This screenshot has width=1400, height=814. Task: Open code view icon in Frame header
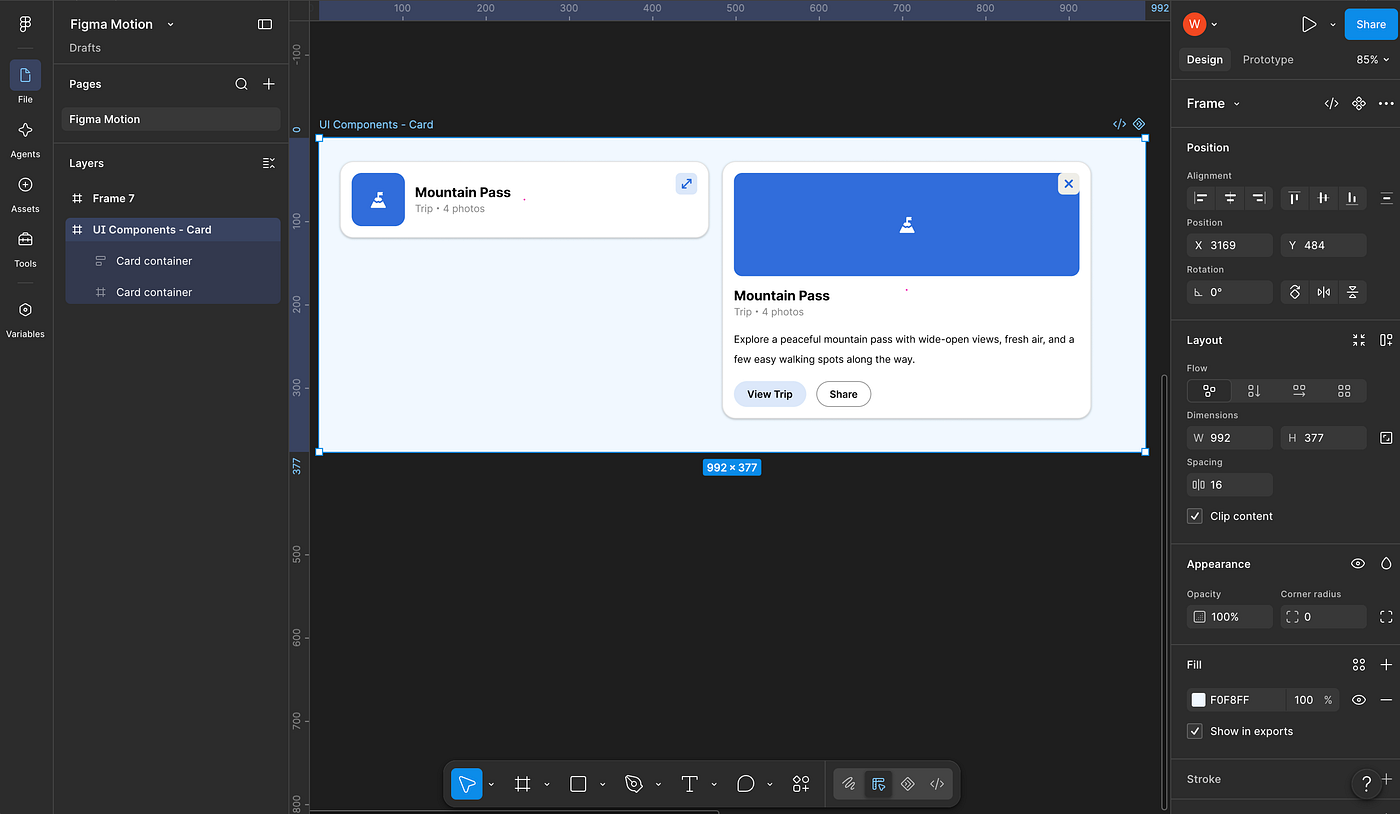click(1331, 103)
